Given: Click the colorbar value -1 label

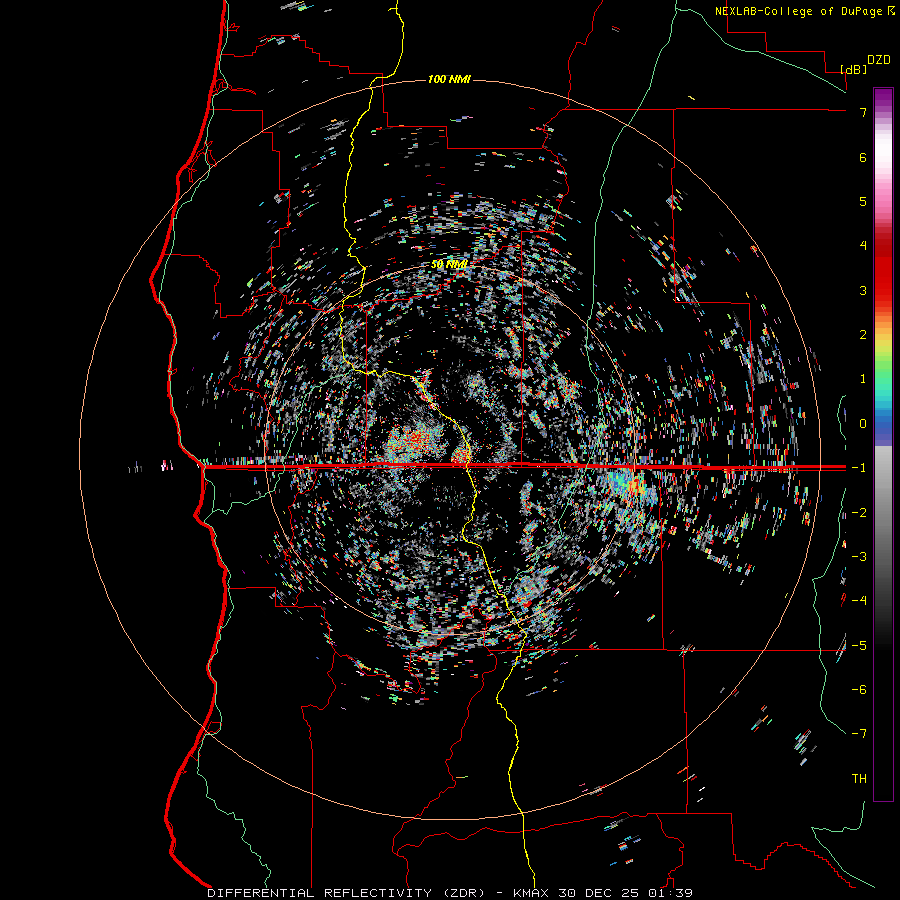Looking at the screenshot, I should point(859,468).
